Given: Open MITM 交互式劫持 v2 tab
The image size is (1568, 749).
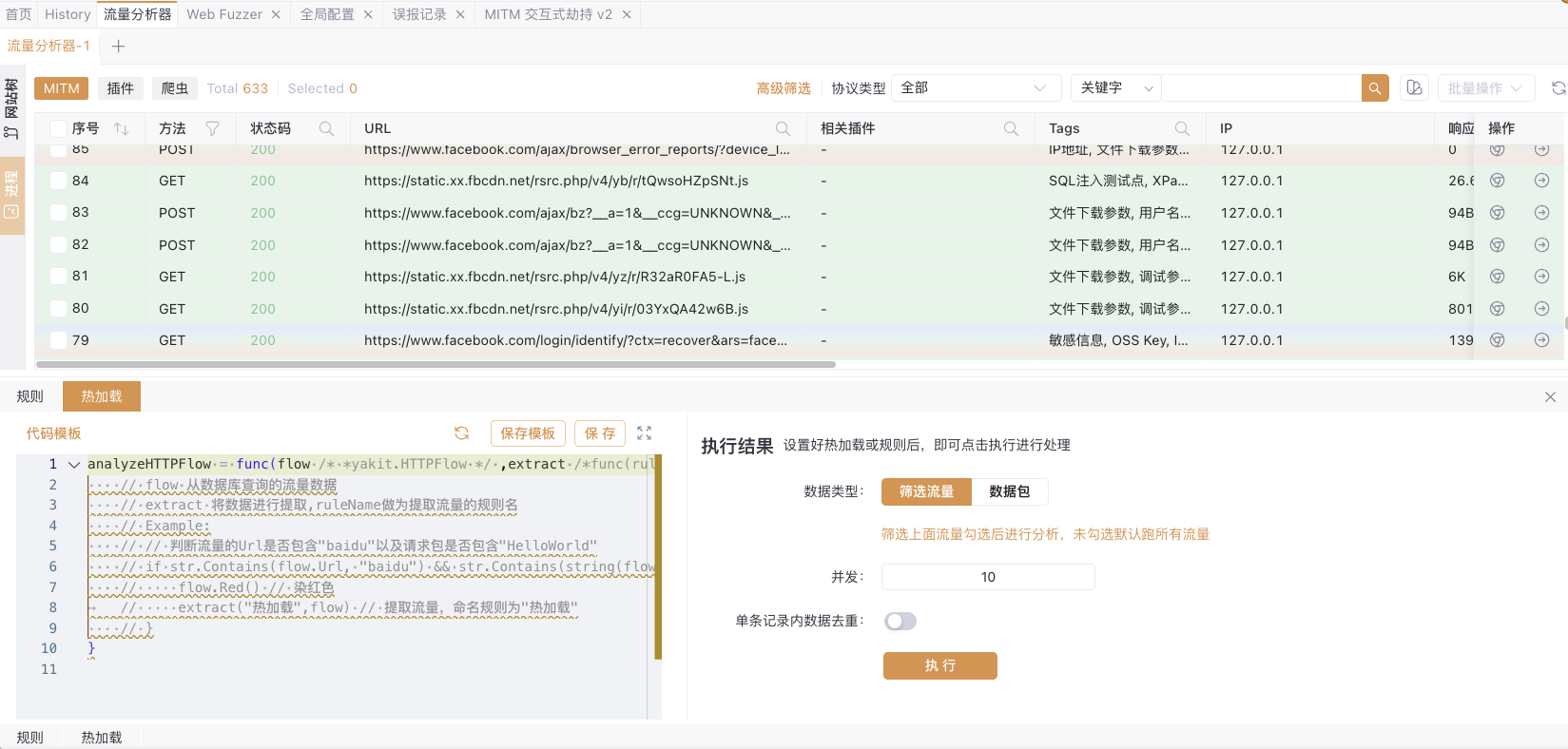Looking at the screenshot, I should click(x=549, y=14).
